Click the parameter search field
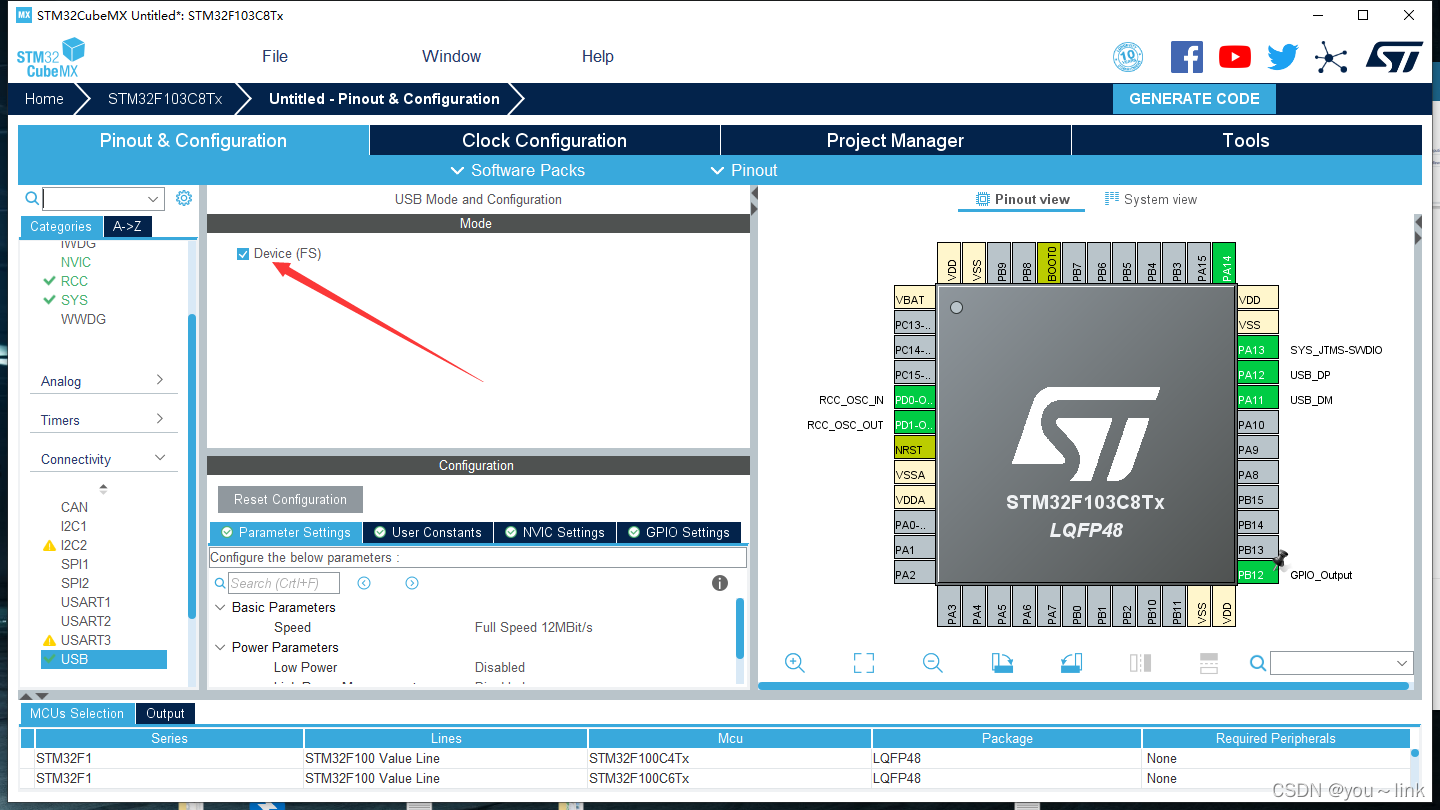1440x810 pixels. (284, 583)
